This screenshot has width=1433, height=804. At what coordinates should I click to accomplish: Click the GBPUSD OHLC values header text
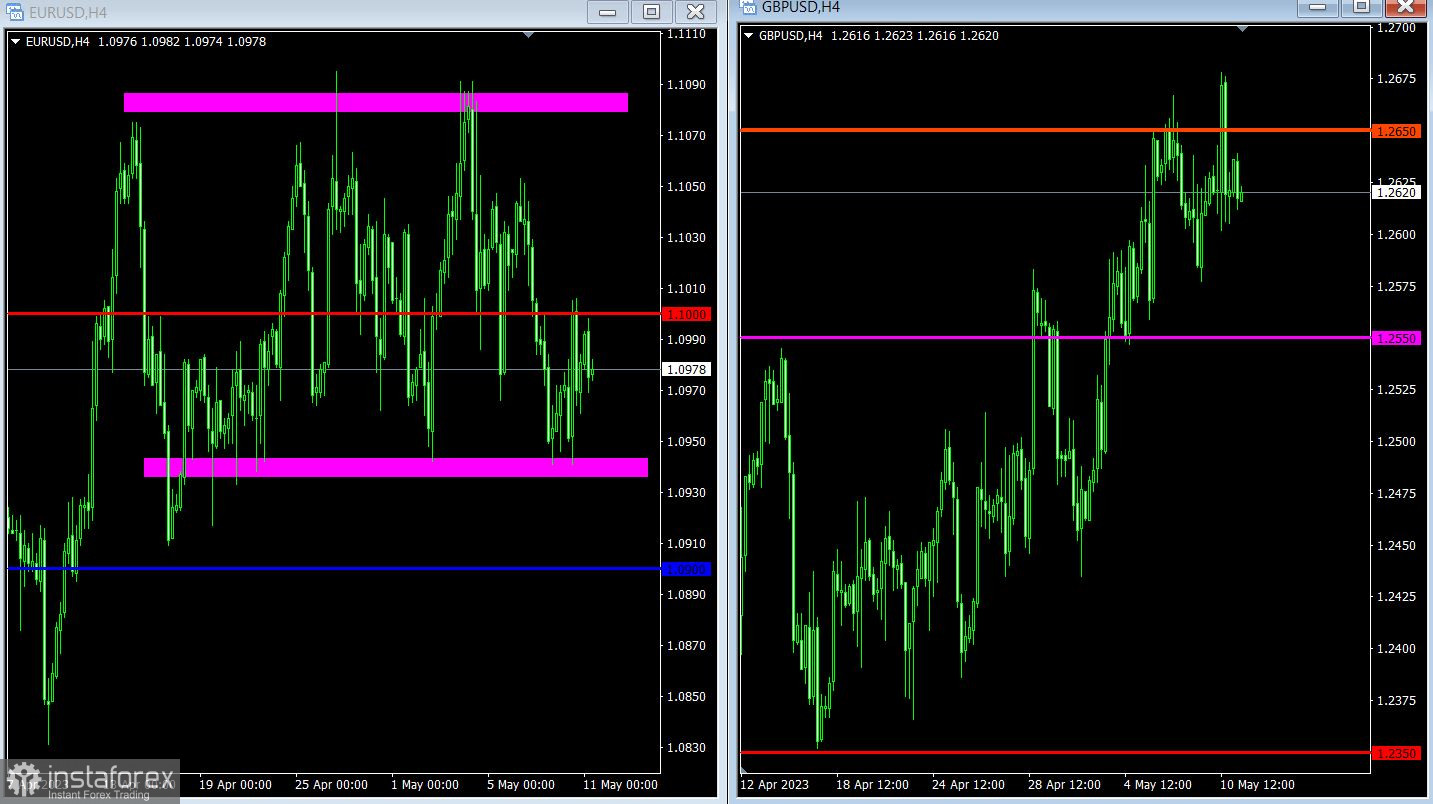pyautogui.click(x=915, y=36)
